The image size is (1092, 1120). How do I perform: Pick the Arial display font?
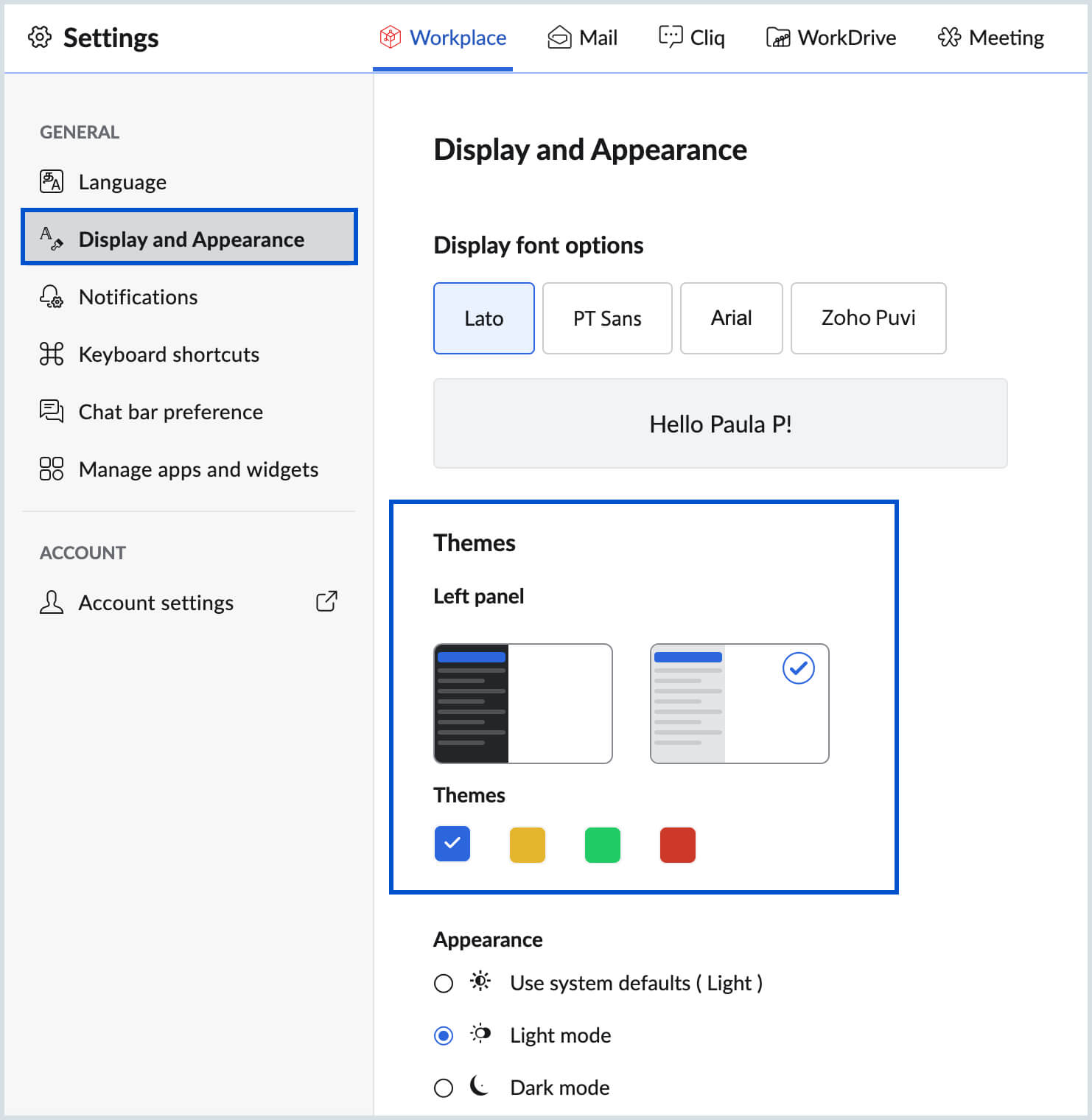click(731, 318)
